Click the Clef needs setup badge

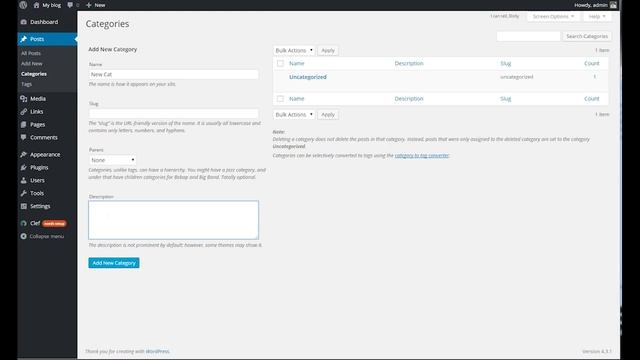tap(54, 223)
